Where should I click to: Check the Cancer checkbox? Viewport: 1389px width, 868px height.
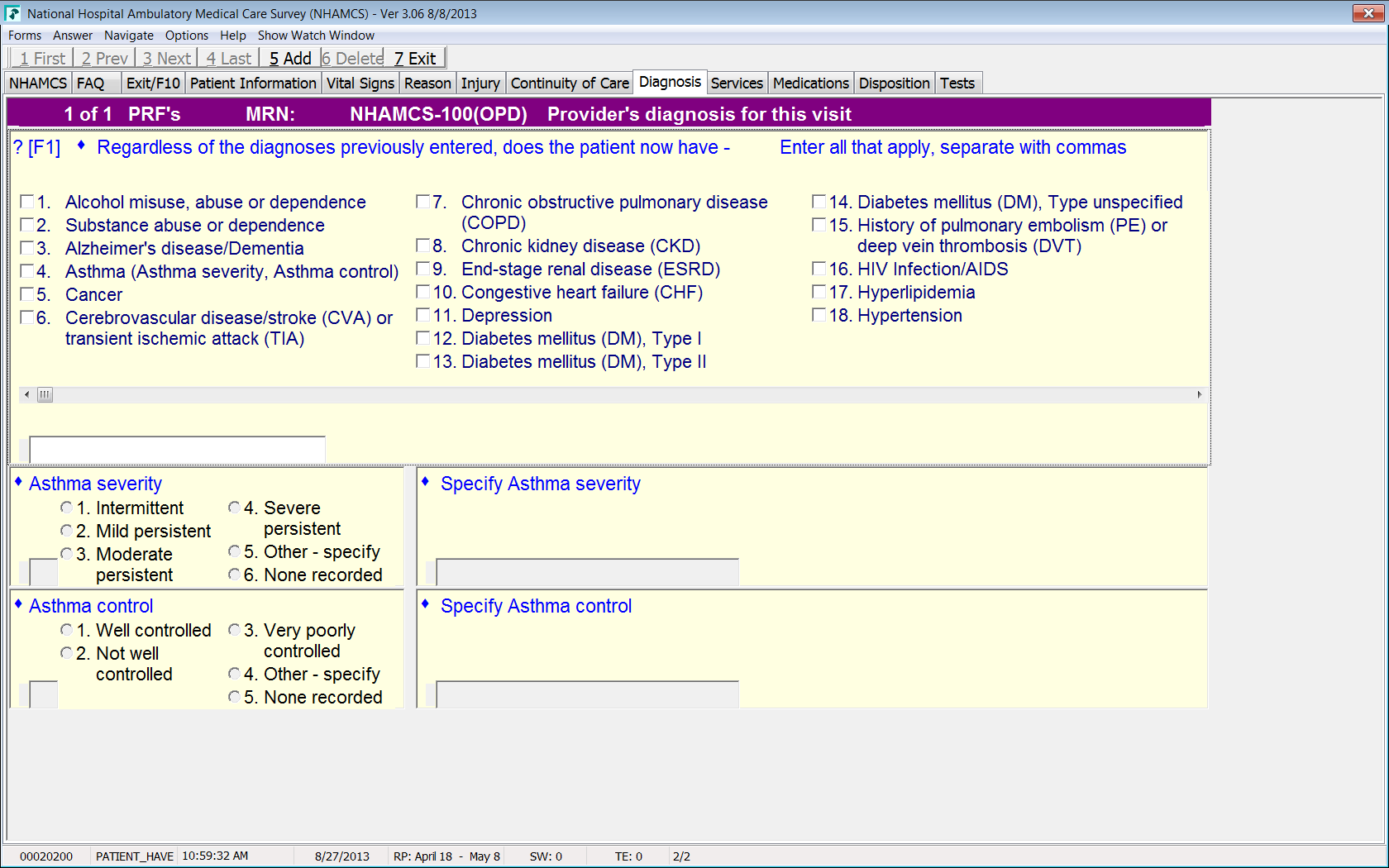[27, 294]
